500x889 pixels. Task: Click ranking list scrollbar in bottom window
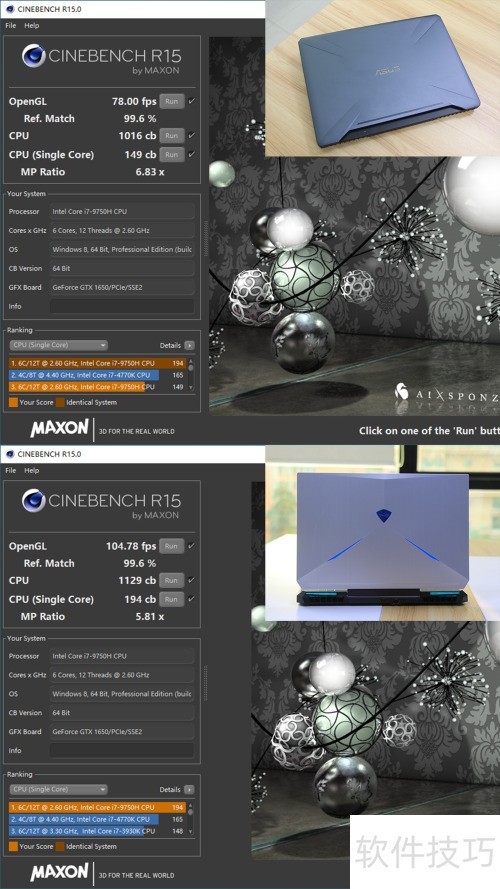point(191,819)
